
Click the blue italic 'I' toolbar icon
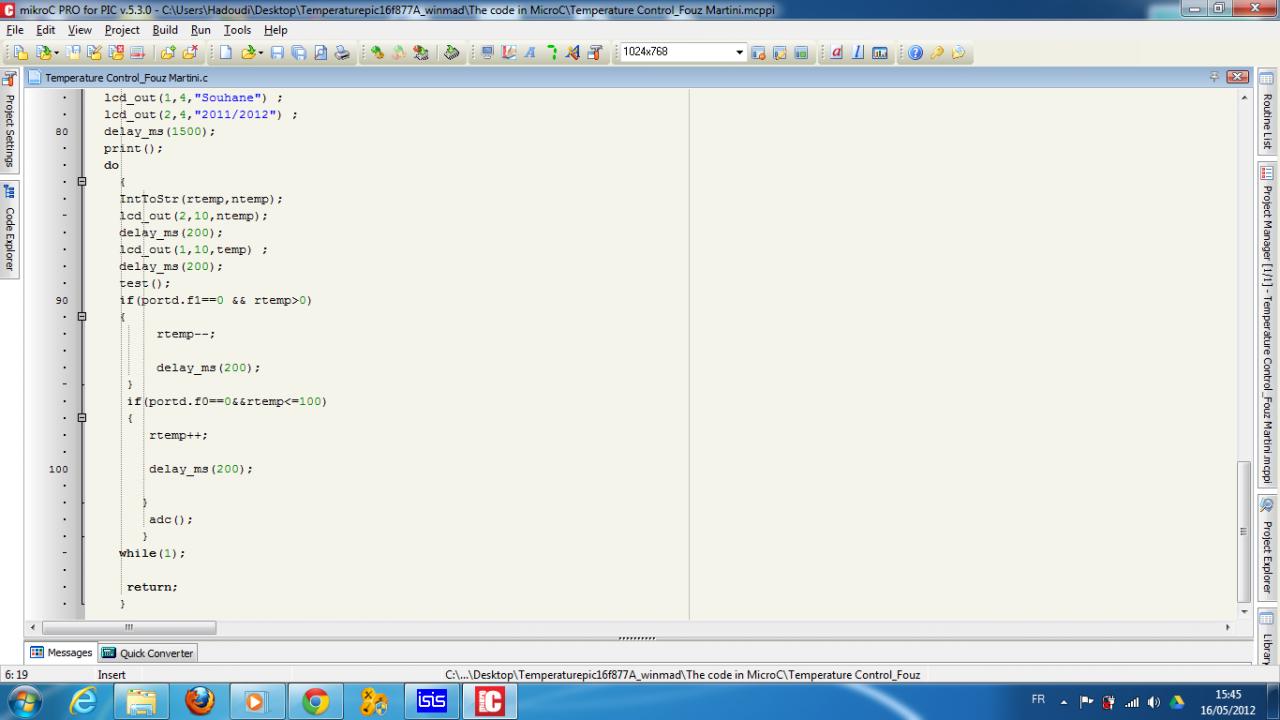tap(858, 53)
